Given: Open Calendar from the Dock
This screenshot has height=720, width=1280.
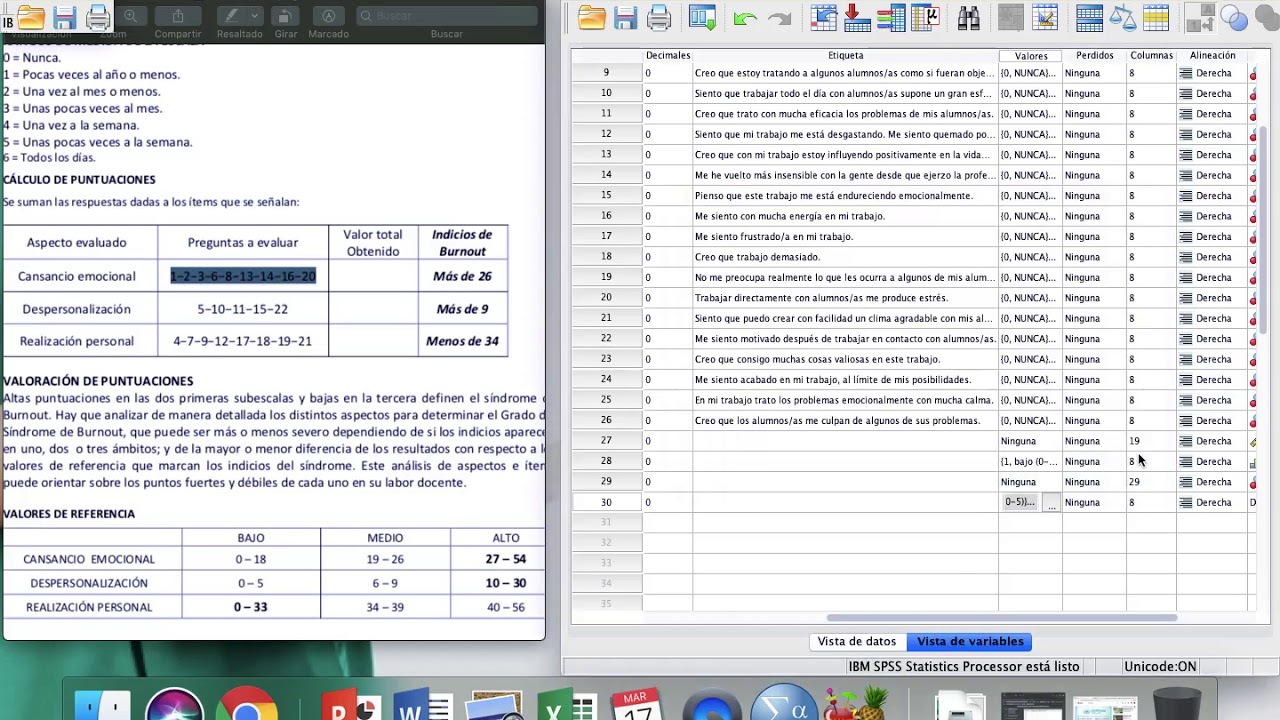Looking at the screenshot, I should tap(637, 704).
